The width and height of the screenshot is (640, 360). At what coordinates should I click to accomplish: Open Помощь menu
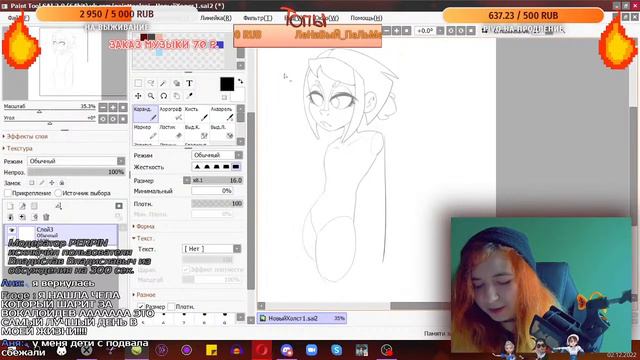367,18
